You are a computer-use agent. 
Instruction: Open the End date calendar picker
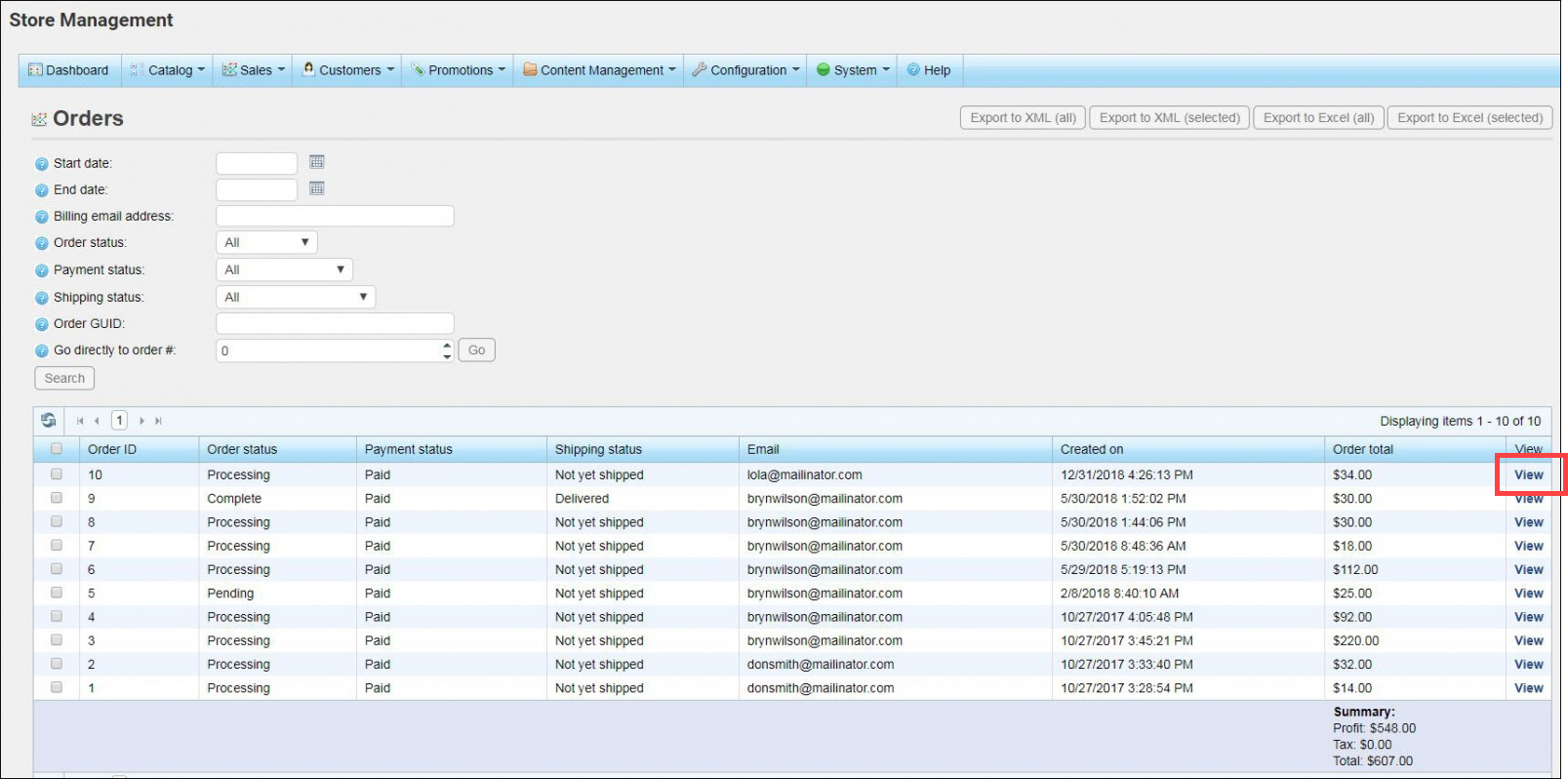pyautogui.click(x=316, y=188)
